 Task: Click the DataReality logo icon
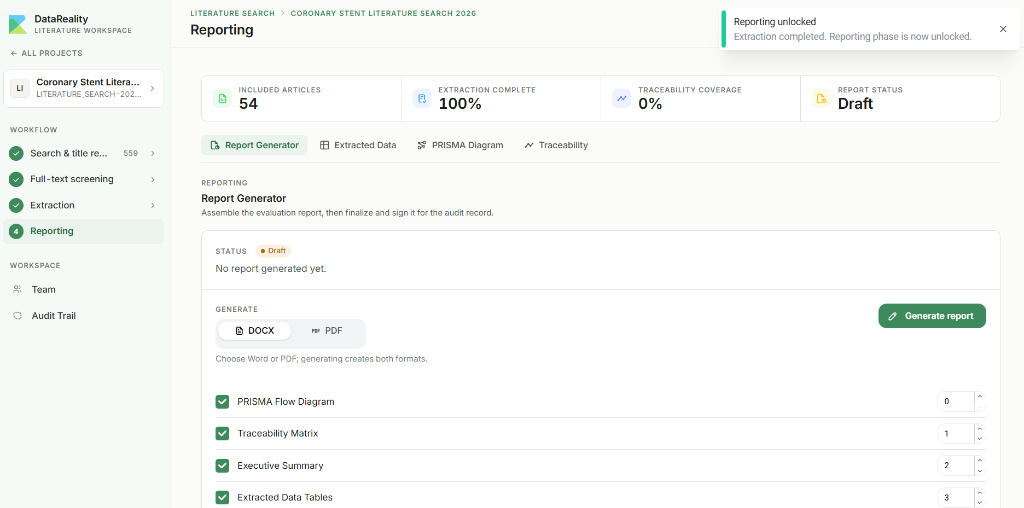[18, 24]
